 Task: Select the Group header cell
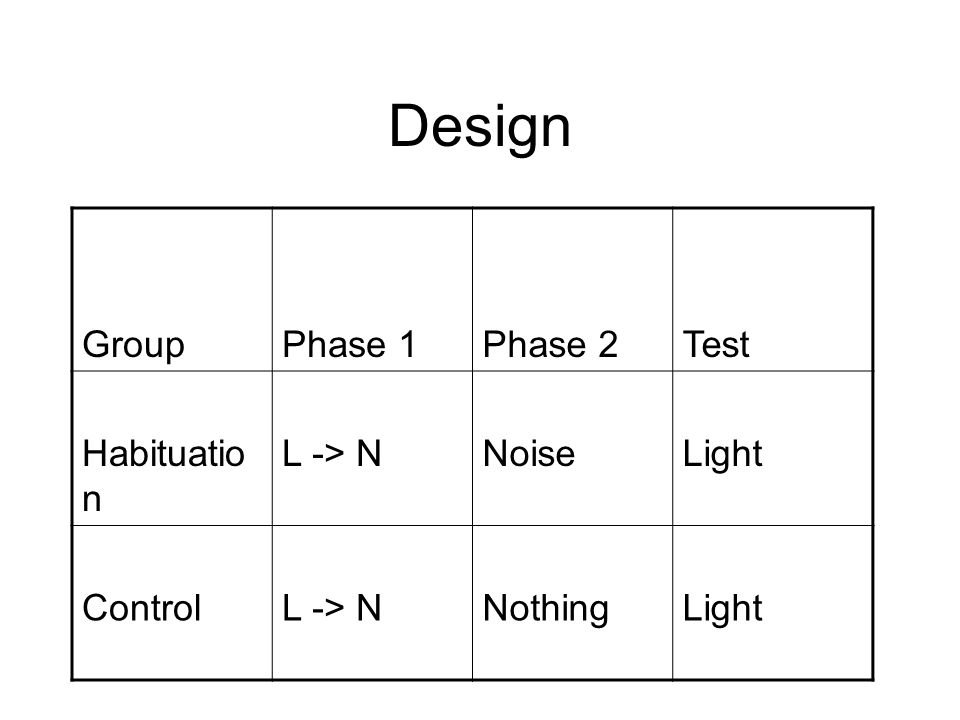[172, 290]
